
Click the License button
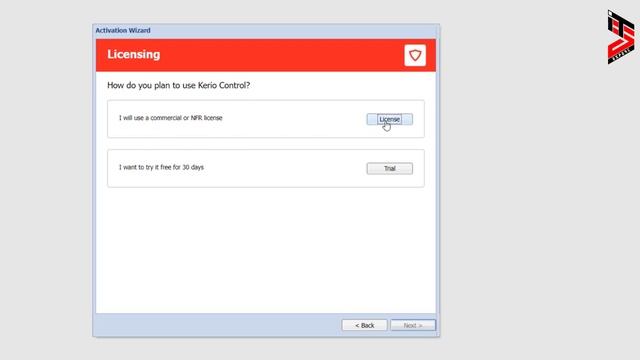[x=389, y=119]
